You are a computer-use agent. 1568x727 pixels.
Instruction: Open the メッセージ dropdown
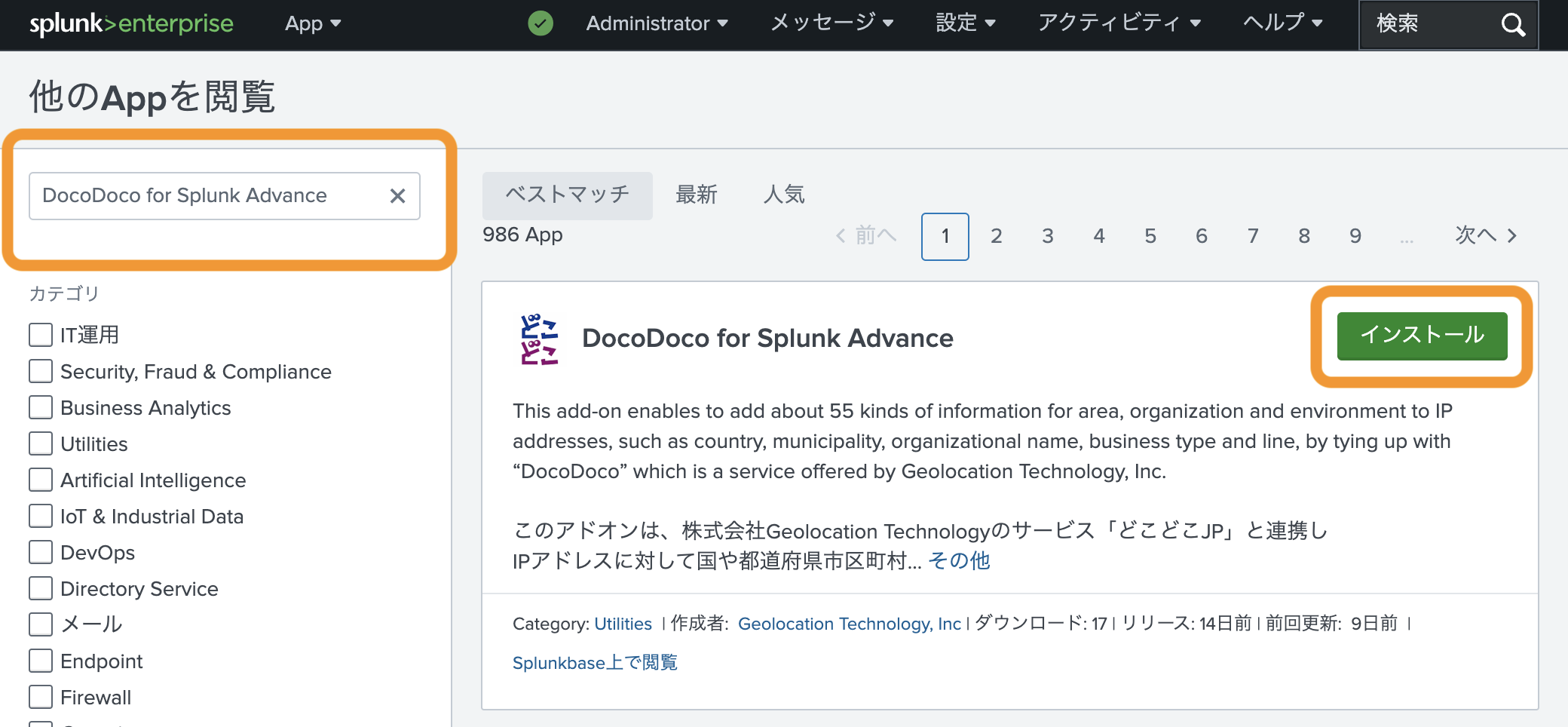click(x=831, y=24)
